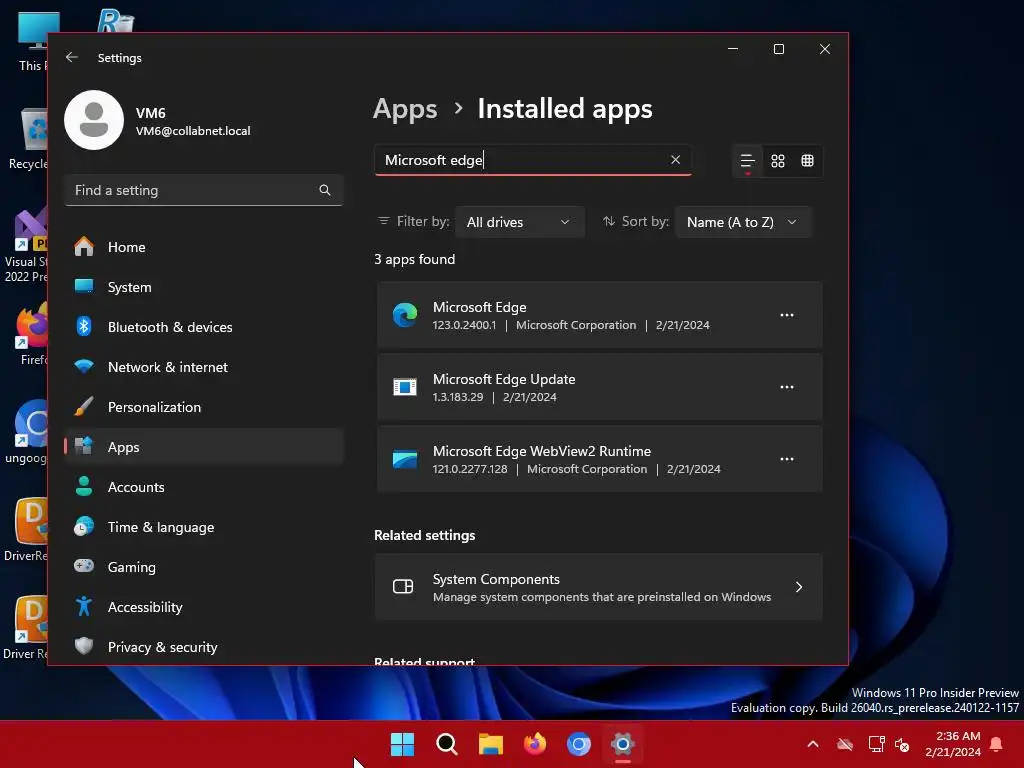Open Accessibility settings
Image resolution: width=1024 pixels, height=768 pixels.
click(204, 607)
